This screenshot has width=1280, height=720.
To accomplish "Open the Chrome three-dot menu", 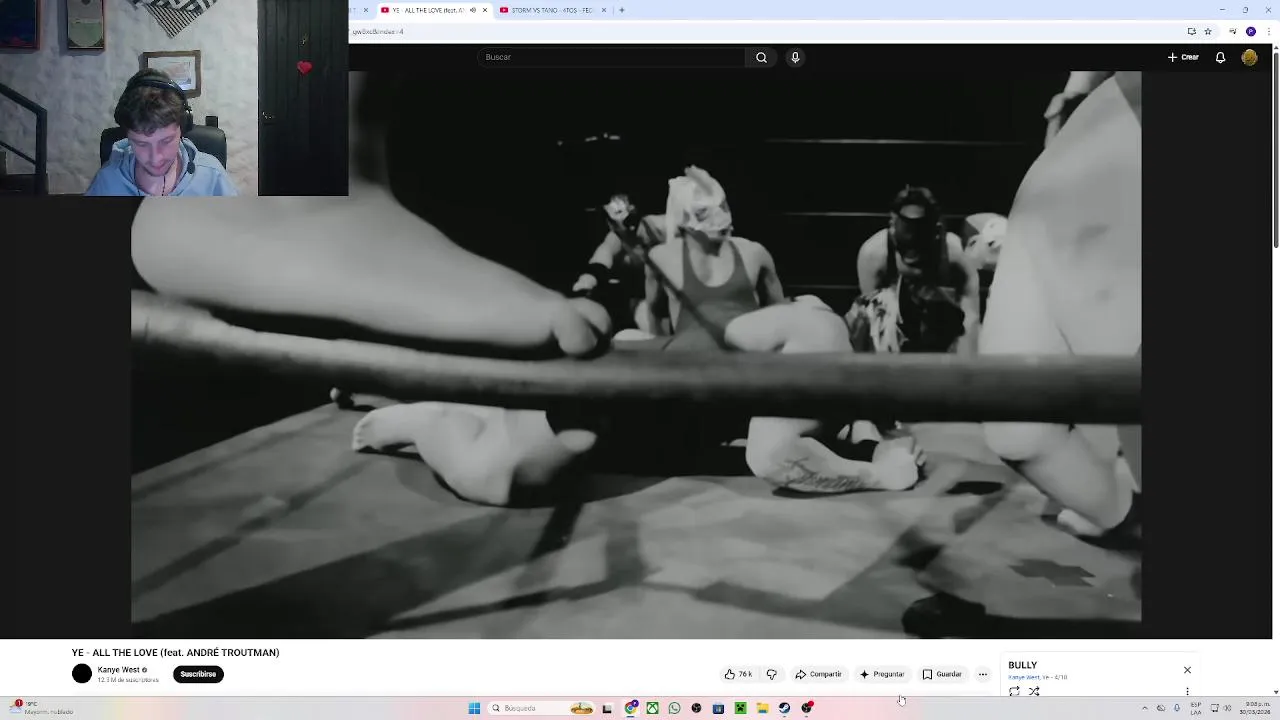I will (x=1267, y=31).
